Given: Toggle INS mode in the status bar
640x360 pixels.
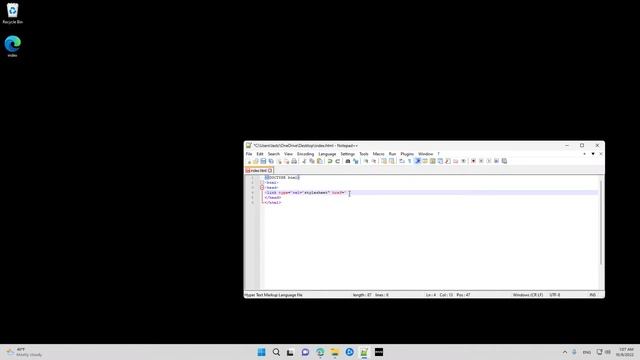Looking at the screenshot, I should [593, 295].
